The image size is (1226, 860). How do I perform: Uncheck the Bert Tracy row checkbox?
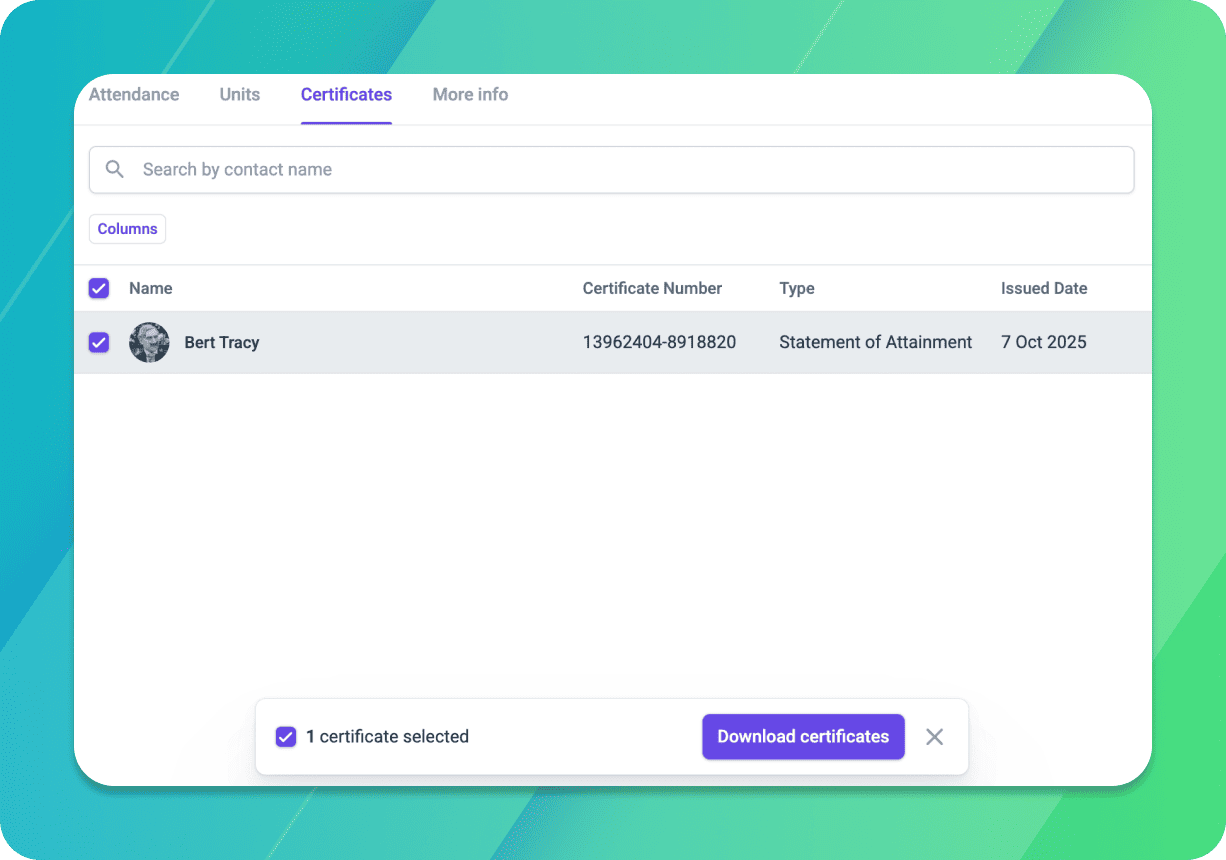(x=99, y=342)
